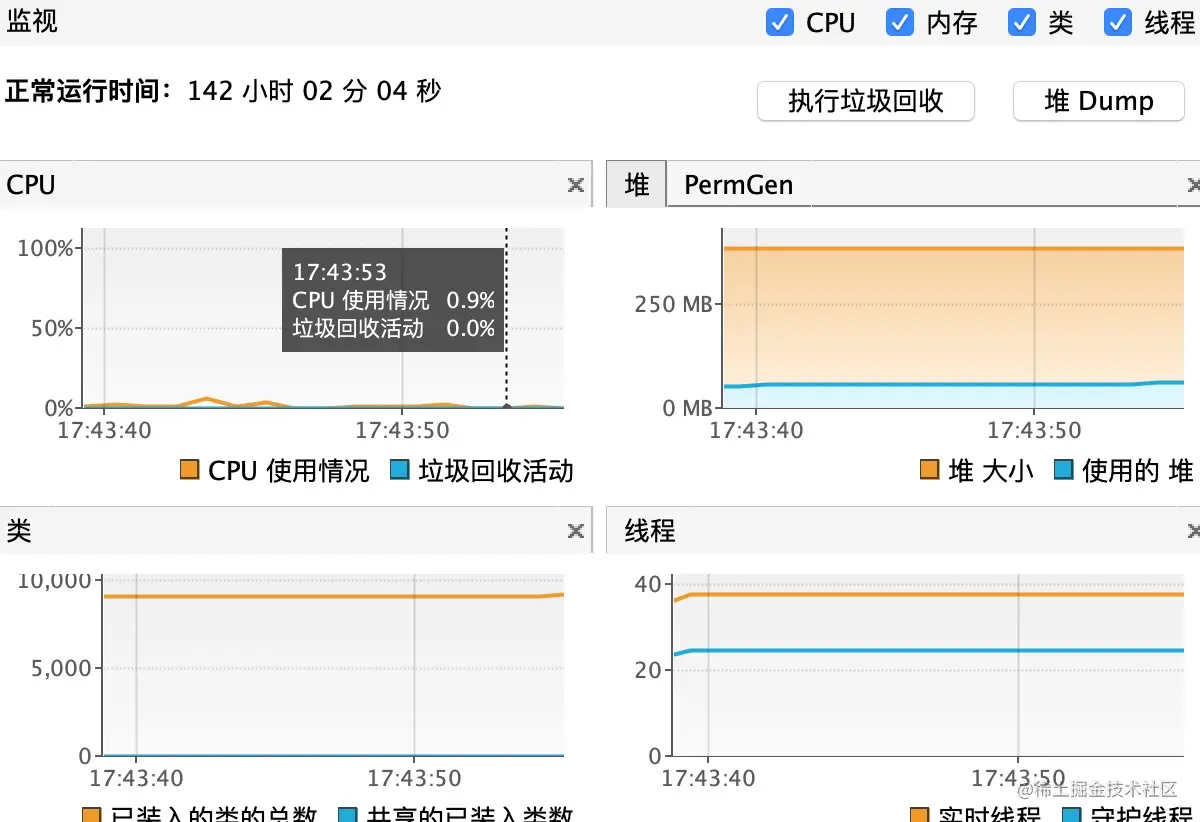
Task: Close the 类 (classes) panel
Action: 575,531
